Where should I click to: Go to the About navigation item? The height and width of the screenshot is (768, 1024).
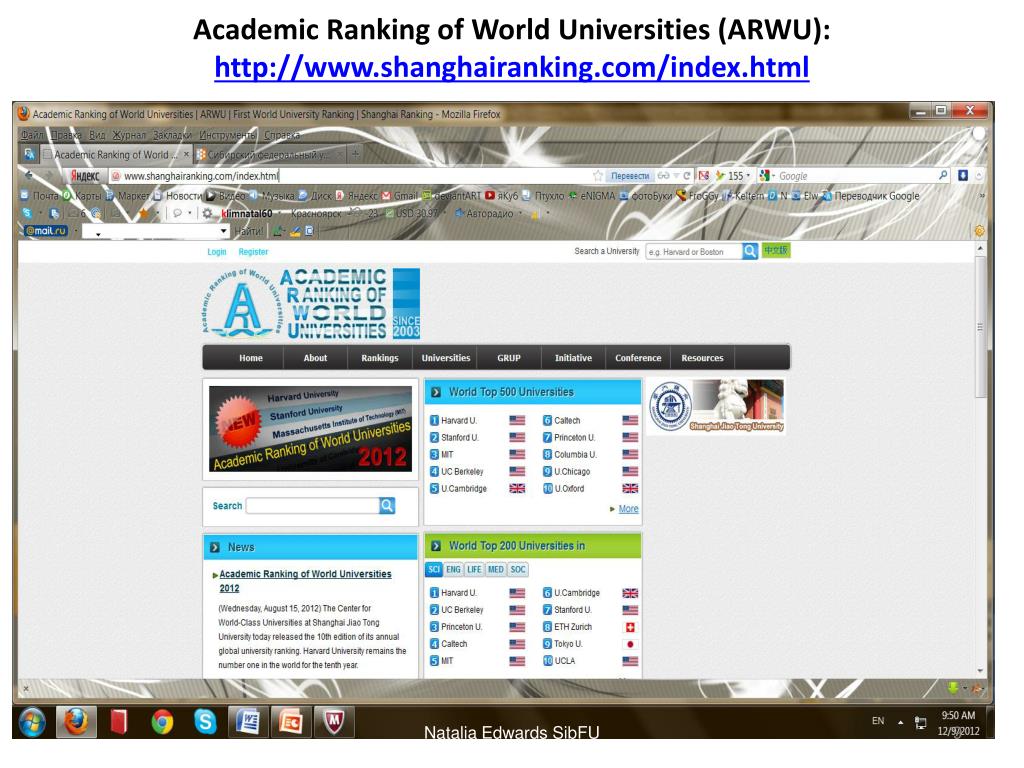(x=315, y=358)
